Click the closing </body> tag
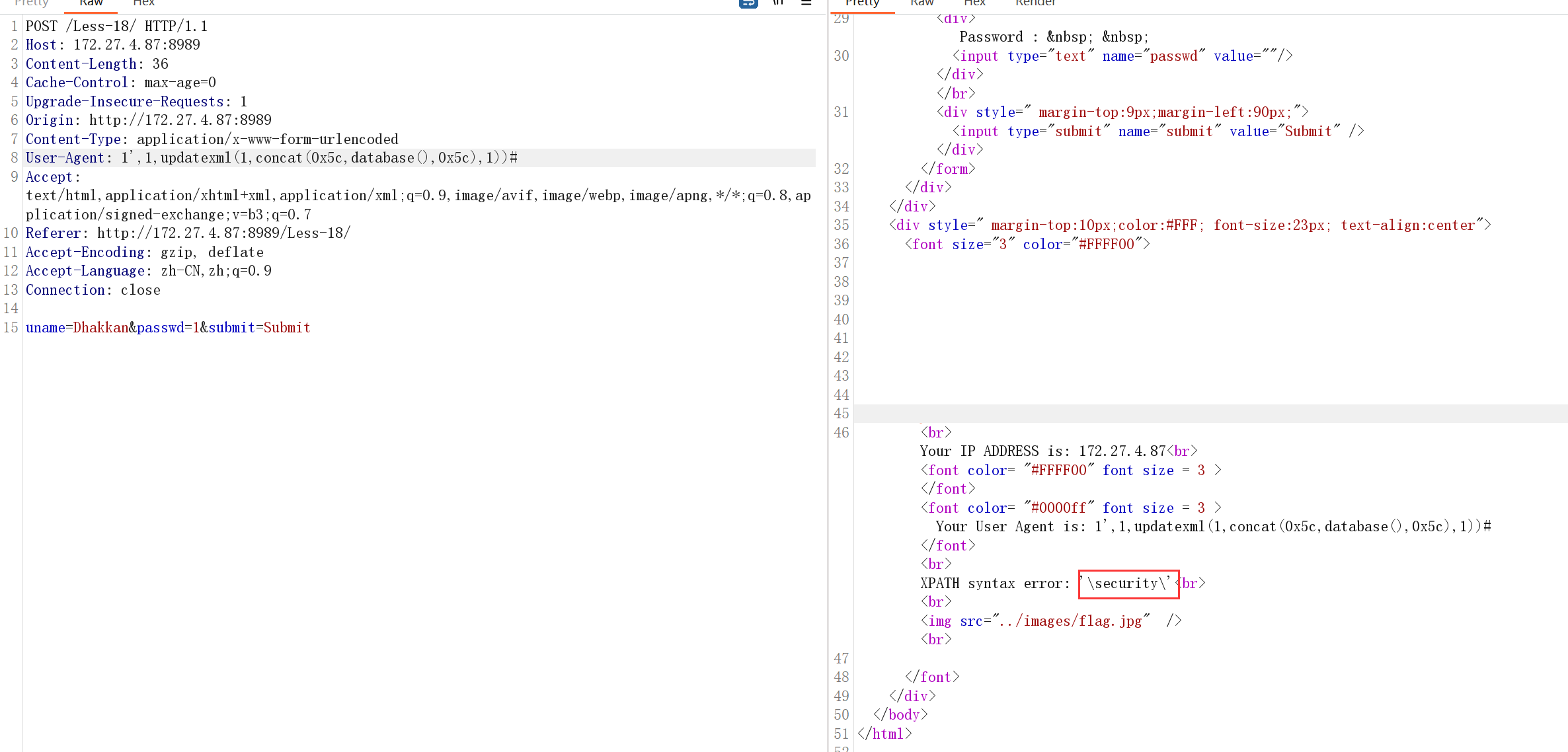The width and height of the screenshot is (1568, 752). point(900,715)
